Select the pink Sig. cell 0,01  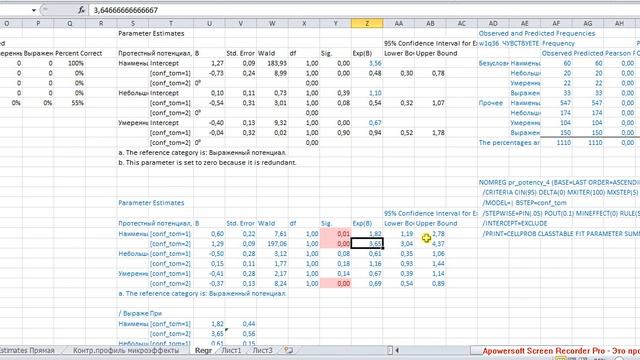336,233
